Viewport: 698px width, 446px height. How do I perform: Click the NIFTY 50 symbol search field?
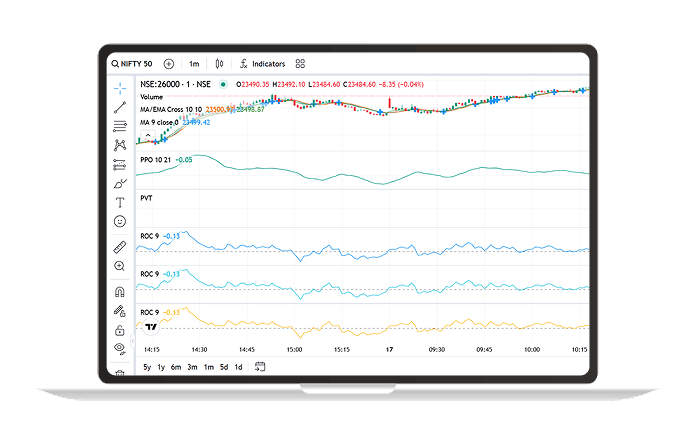click(x=132, y=64)
